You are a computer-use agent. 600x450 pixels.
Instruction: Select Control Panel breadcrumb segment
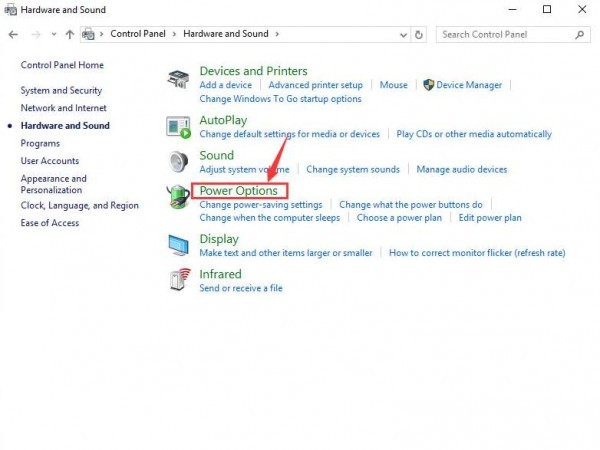[138, 34]
